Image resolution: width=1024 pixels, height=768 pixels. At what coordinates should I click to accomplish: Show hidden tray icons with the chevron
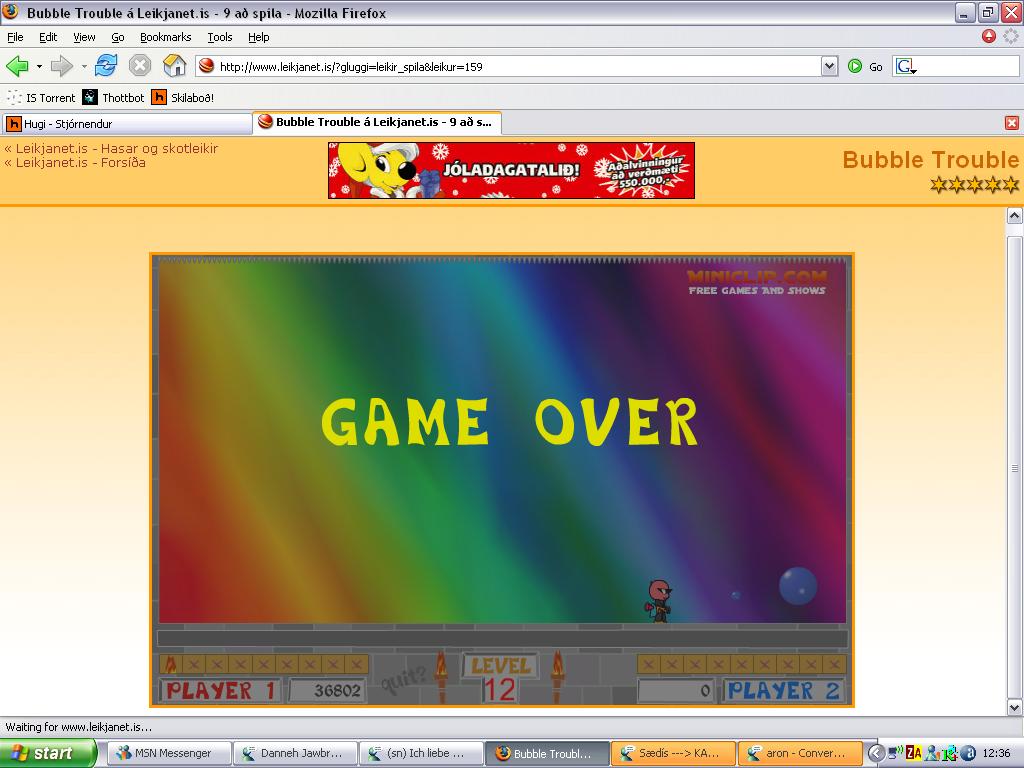coord(876,753)
